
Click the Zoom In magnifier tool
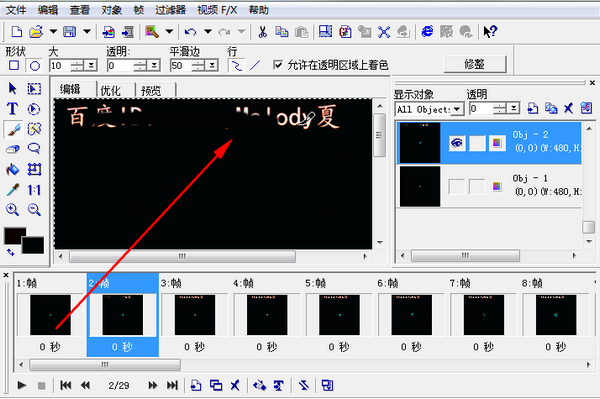coord(13,210)
